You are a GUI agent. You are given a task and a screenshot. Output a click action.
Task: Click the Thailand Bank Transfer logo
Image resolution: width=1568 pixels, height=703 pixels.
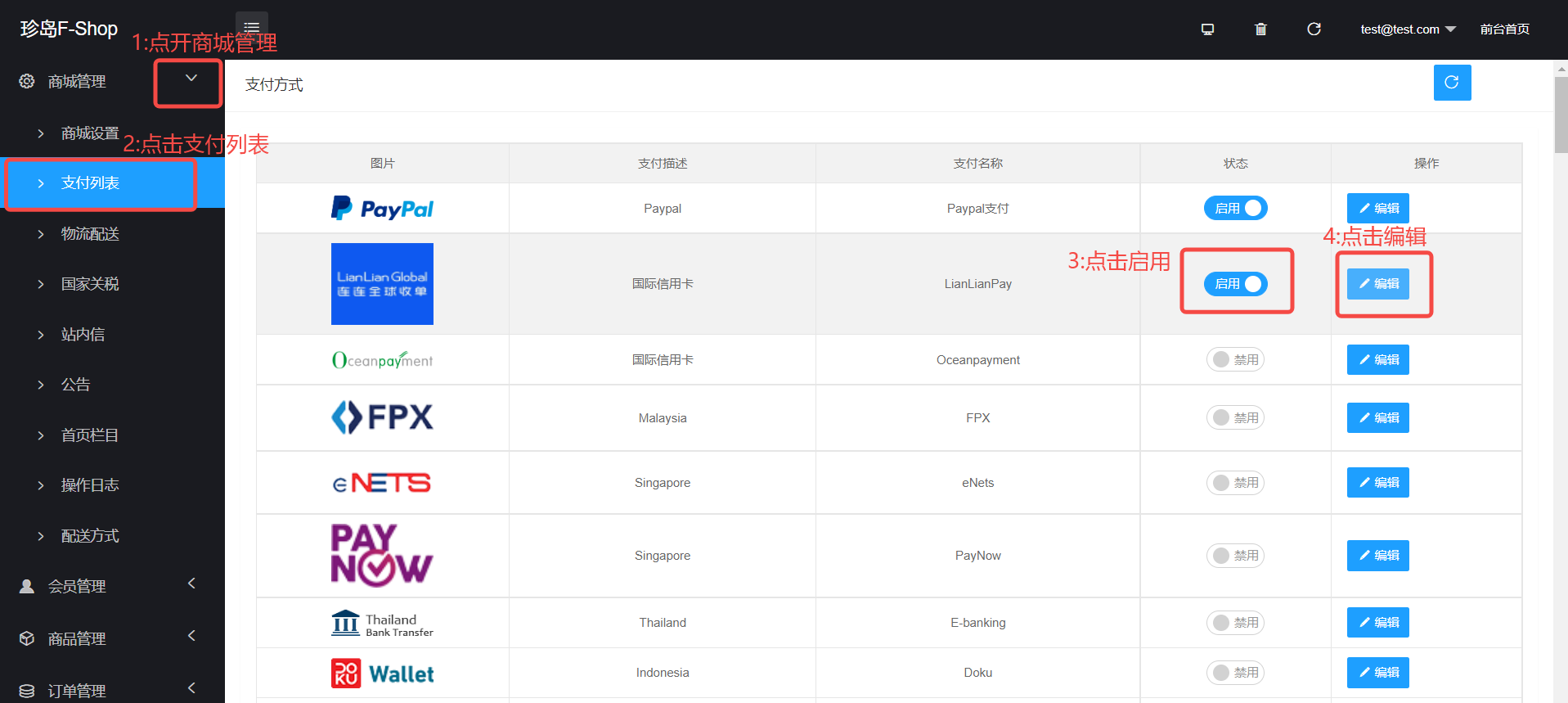[x=382, y=623]
